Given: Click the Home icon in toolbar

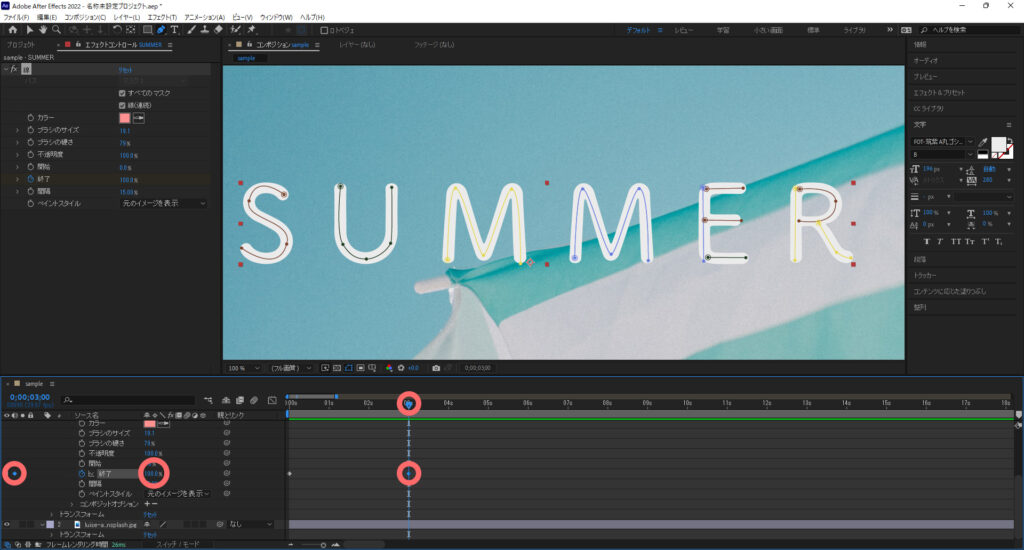Looking at the screenshot, I should 11,30.
